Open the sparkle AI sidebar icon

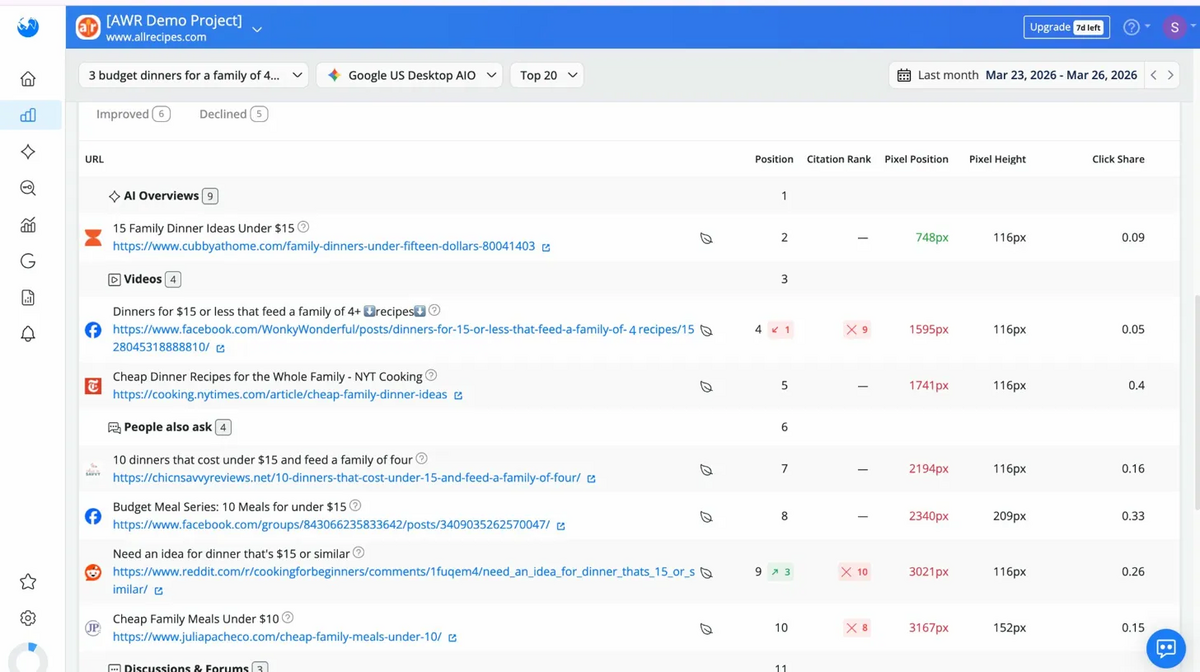point(28,152)
